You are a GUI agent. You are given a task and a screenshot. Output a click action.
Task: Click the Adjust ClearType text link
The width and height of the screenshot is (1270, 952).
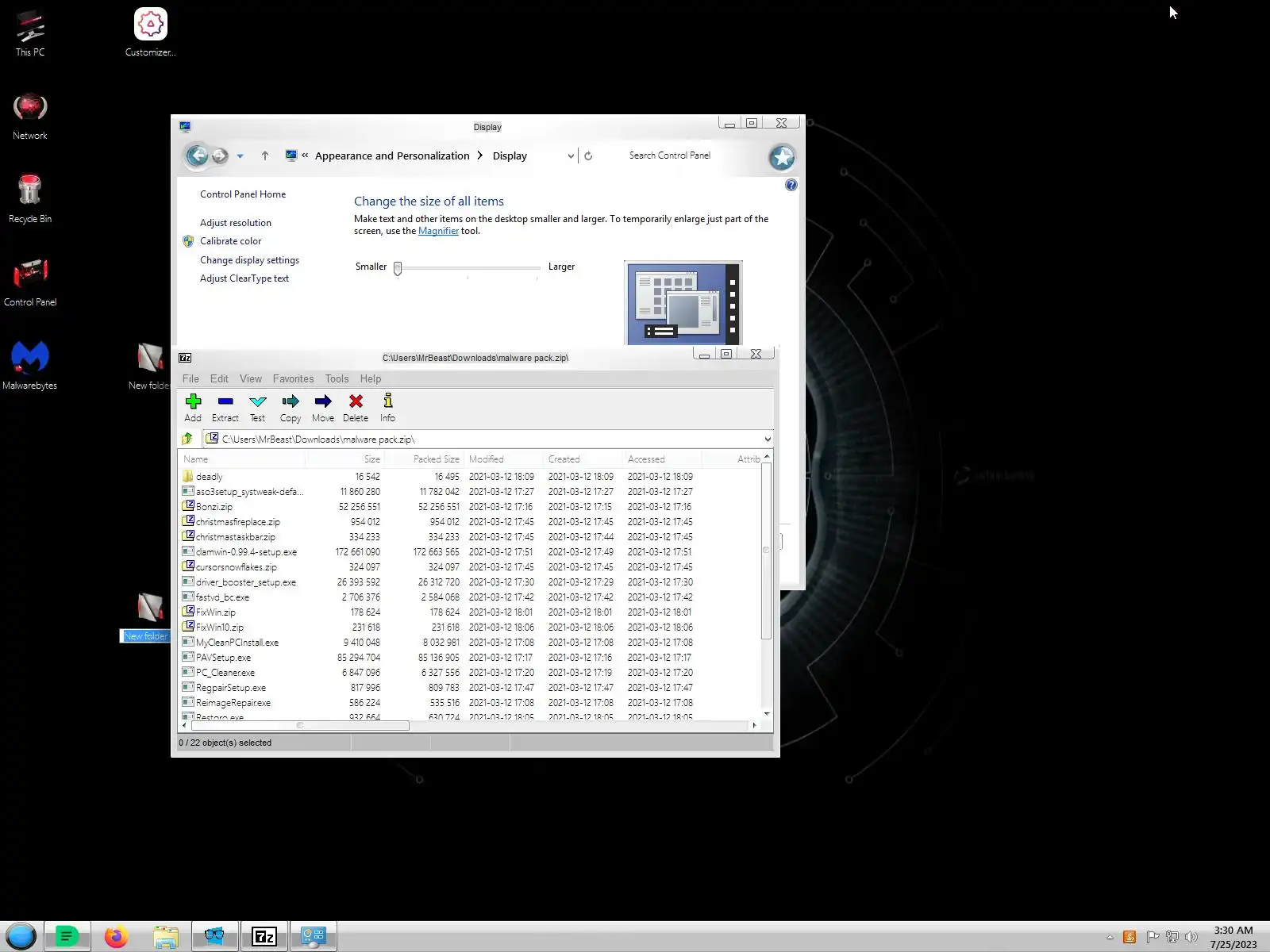coord(244,278)
